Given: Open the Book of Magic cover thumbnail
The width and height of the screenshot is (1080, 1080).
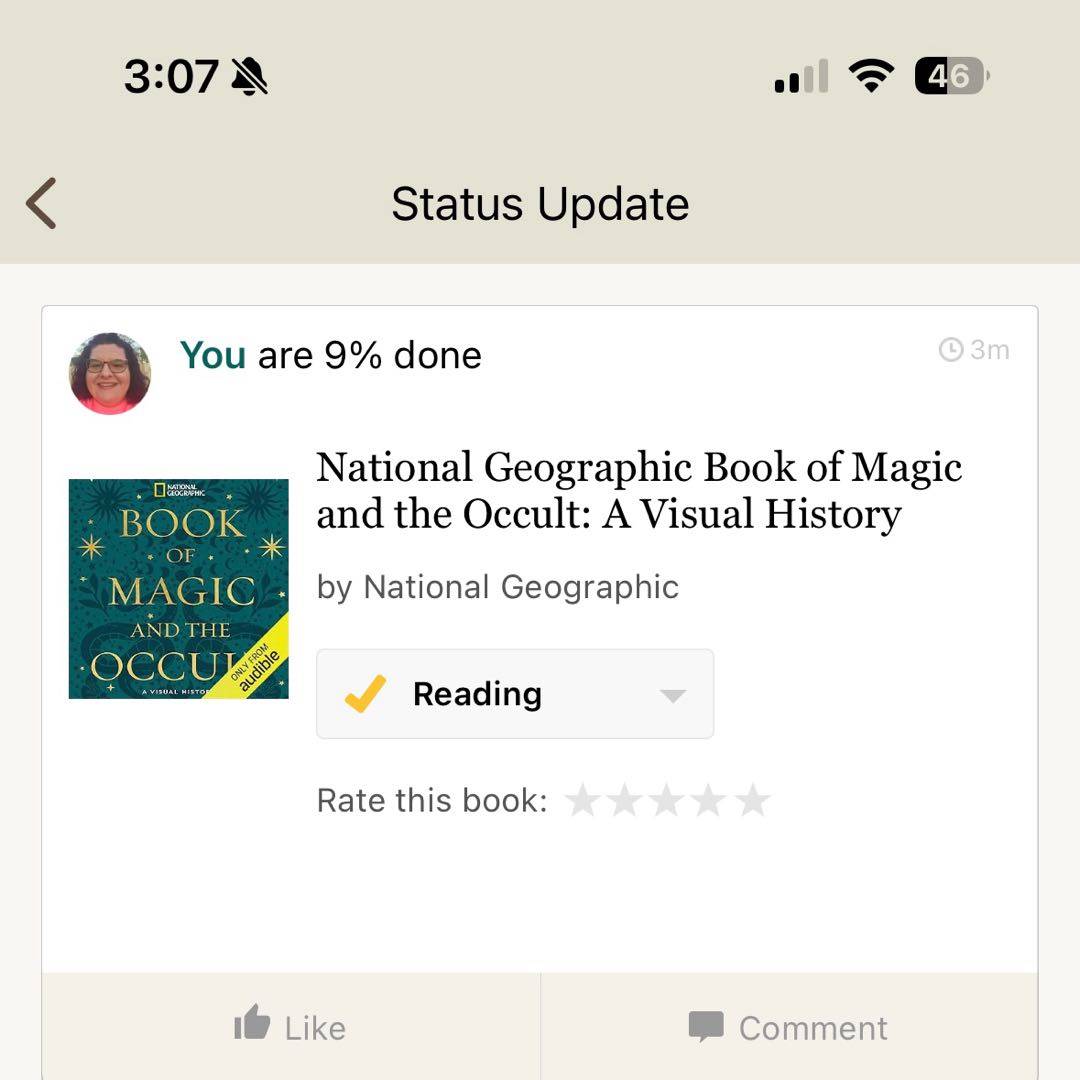Looking at the screenshot, I should (178, 589).
